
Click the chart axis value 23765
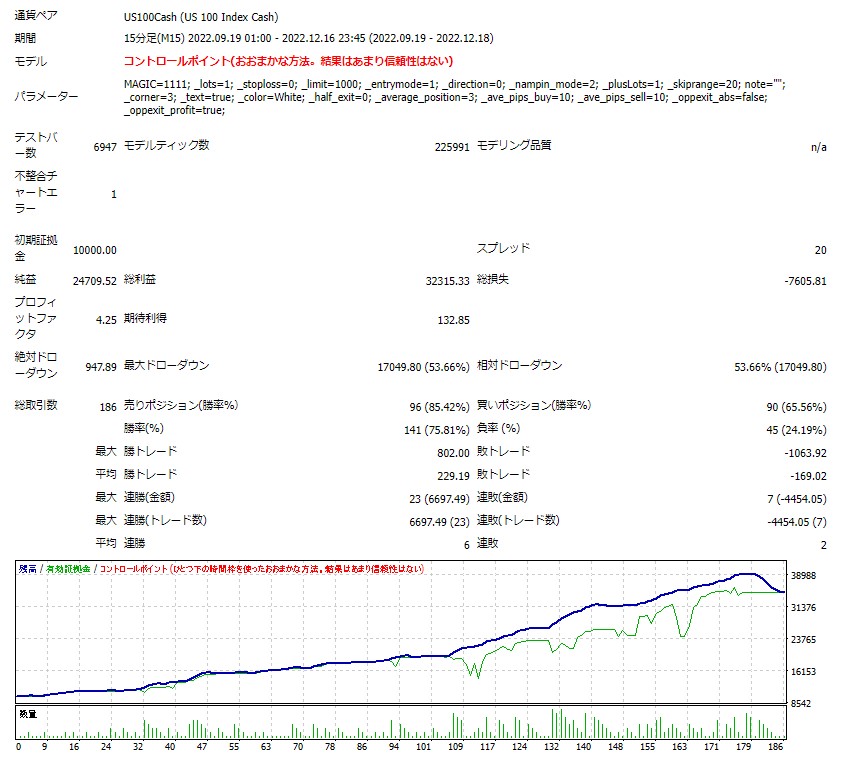pos(803,640)
